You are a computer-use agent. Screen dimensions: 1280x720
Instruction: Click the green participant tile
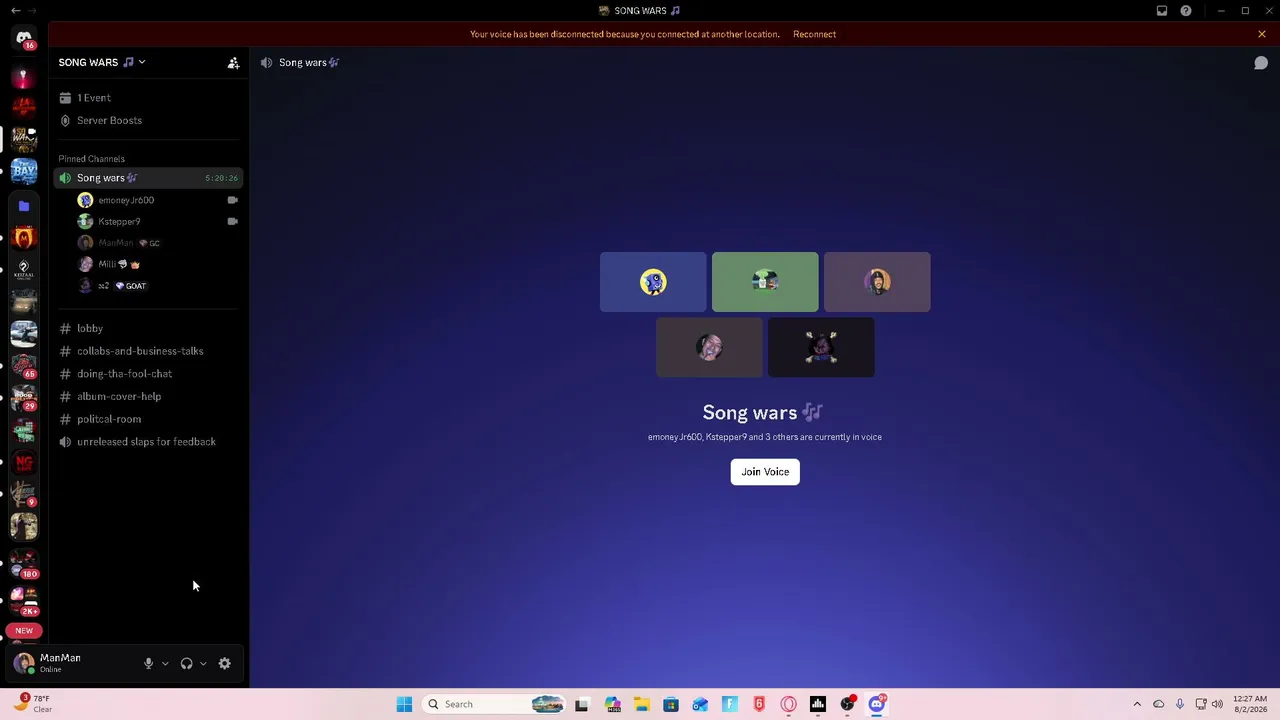coord(765,282)
